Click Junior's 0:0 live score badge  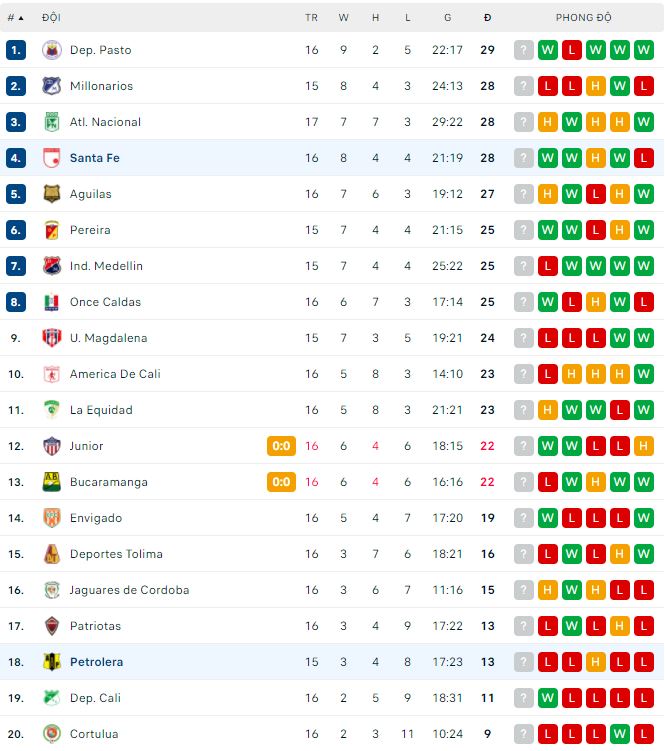pyautogui.click(x=281, y=446)
